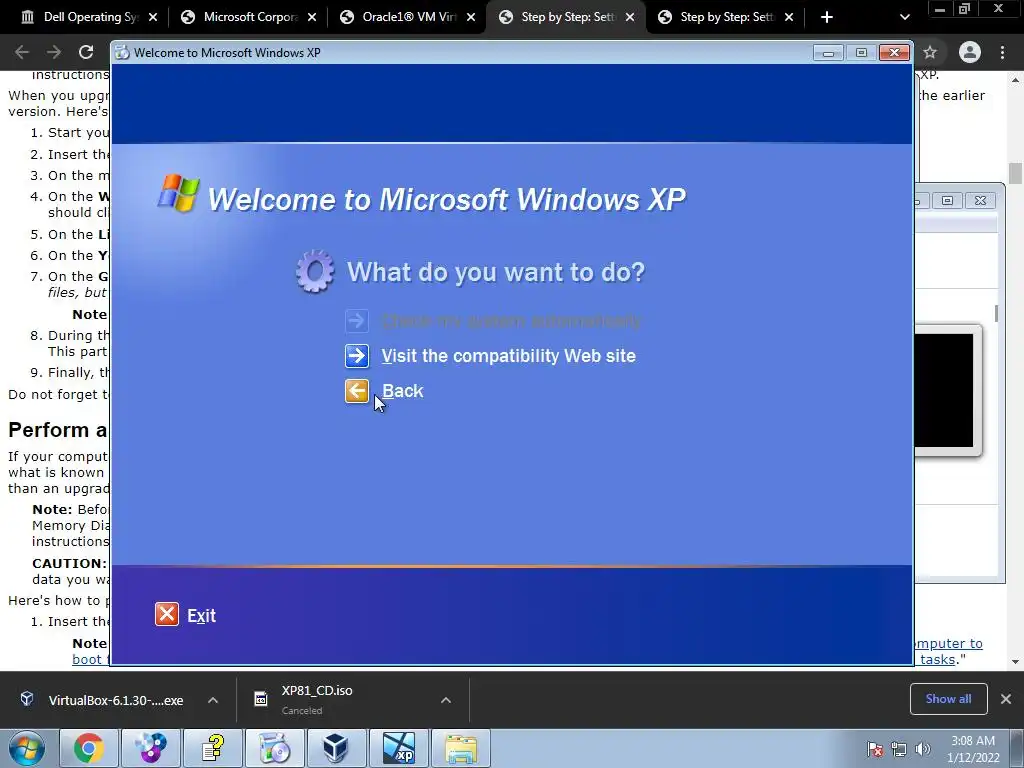Viewport: 1024px width, 768px height.
Task: Open VirtualBox cube in taskbar
Action: coord(336,748)
